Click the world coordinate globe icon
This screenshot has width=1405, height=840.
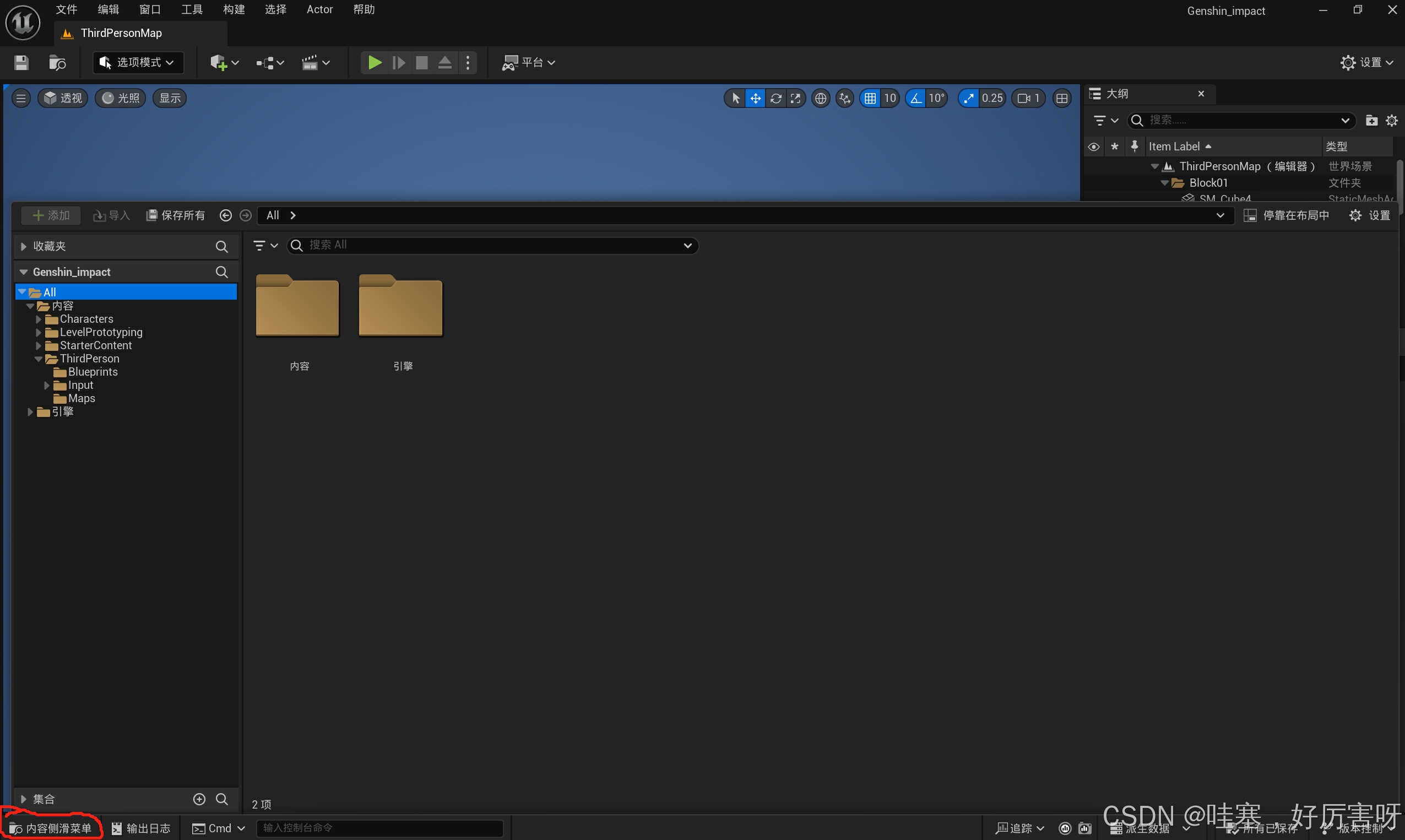click(x=820, y=99)
